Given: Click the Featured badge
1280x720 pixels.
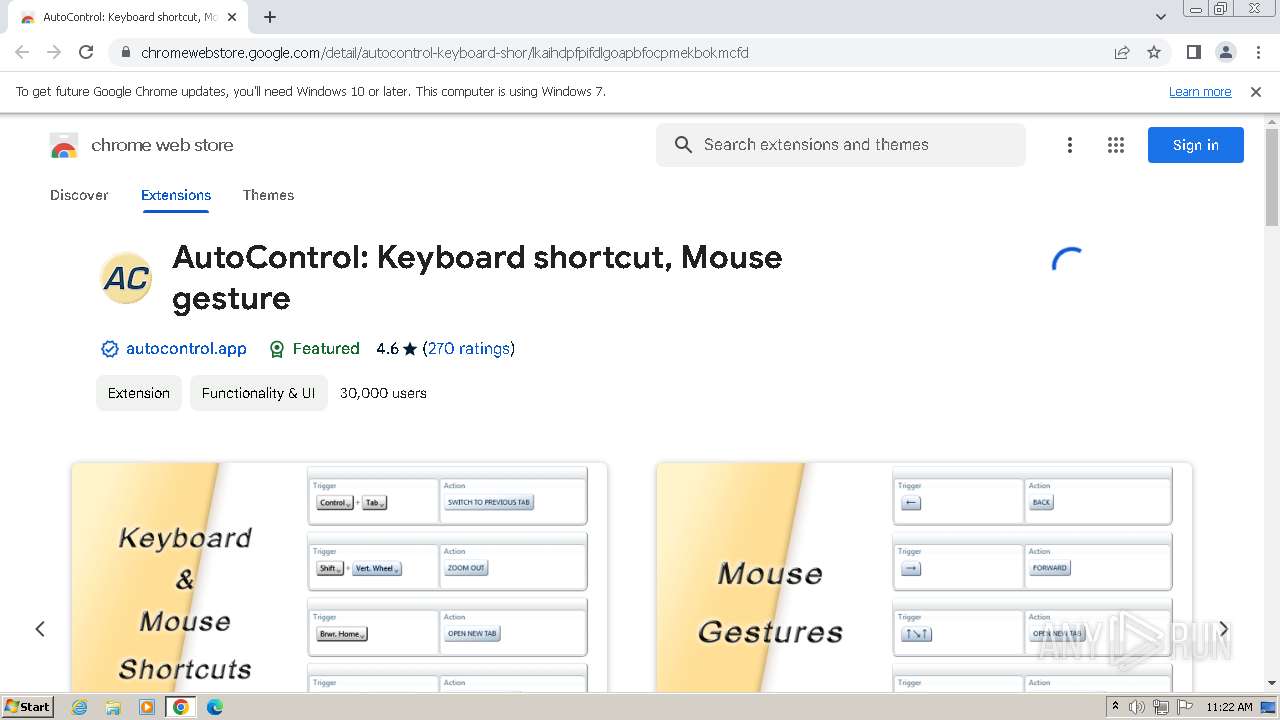Looking at the screenshot, I should (314, 349).
